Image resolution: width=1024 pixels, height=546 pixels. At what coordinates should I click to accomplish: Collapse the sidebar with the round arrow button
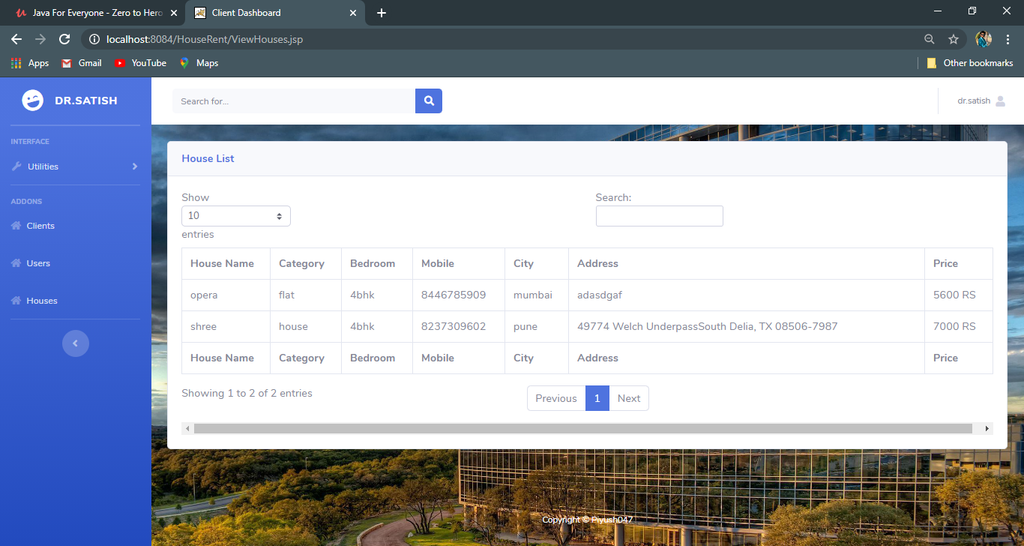point(75,343)
